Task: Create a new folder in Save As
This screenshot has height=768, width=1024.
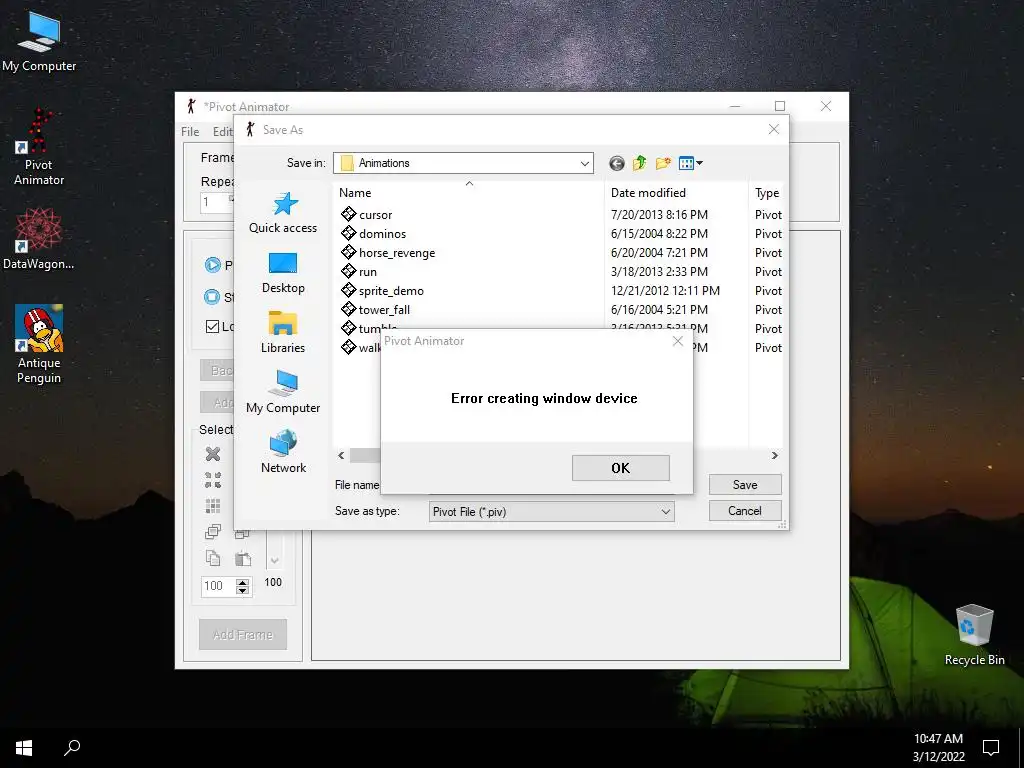Action: pos(663,163)
